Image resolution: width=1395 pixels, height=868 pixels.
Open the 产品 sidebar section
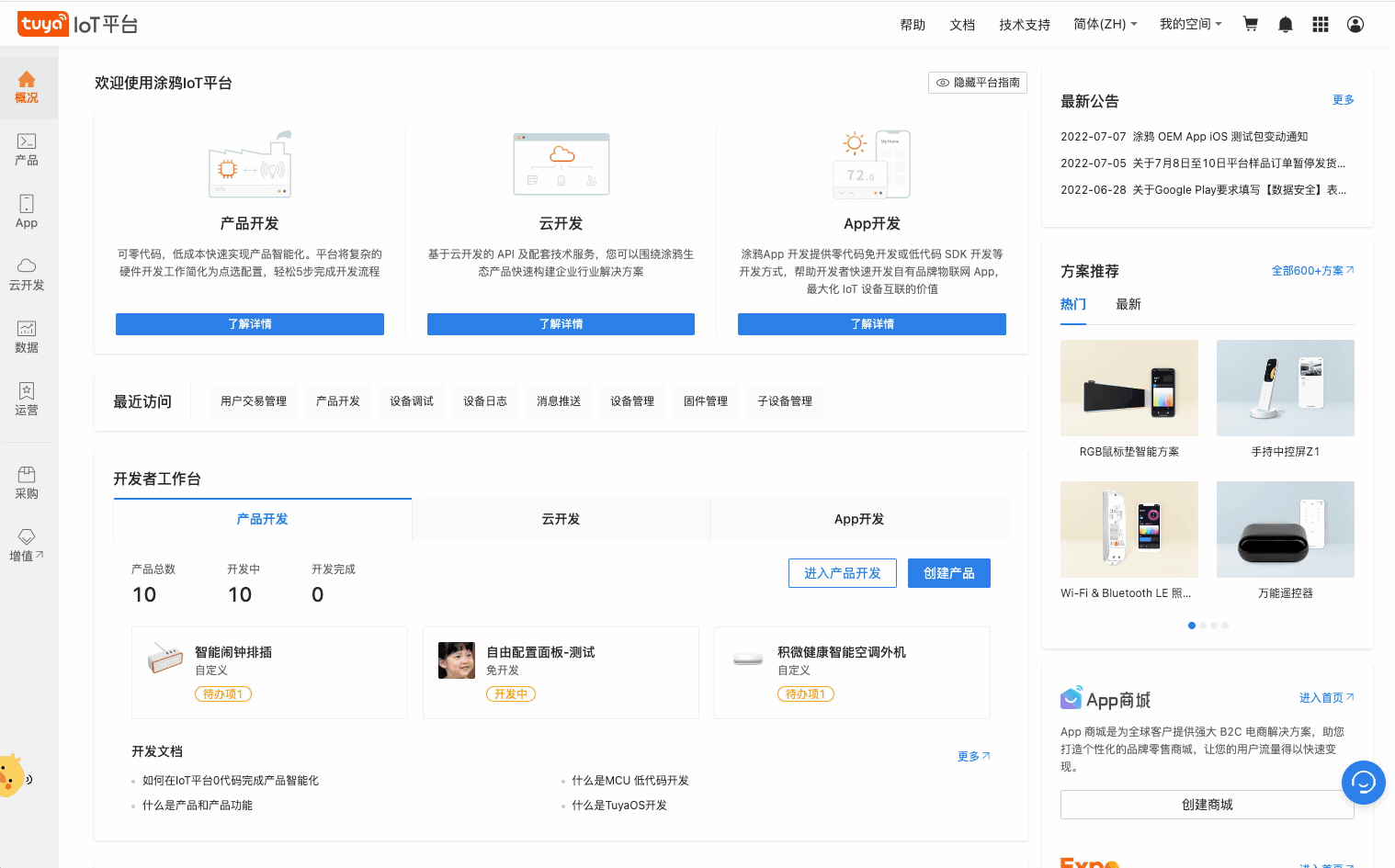(x=27, y=150)
